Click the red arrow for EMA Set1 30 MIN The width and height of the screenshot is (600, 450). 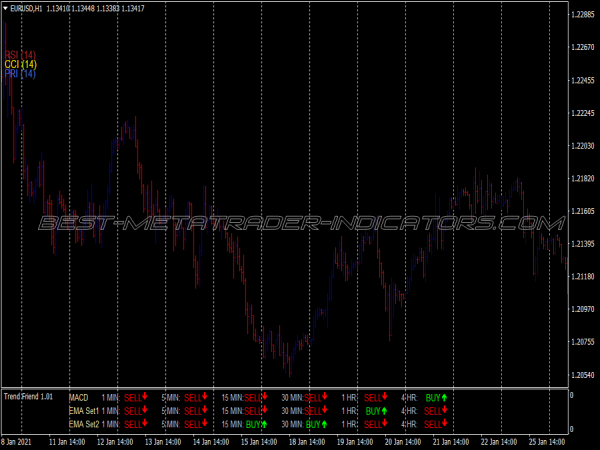tap(325, 410)
